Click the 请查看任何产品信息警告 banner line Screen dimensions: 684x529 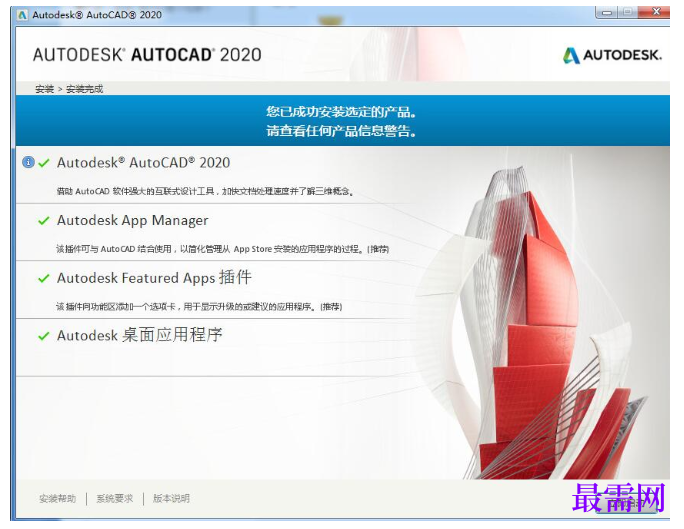[341, 130]
